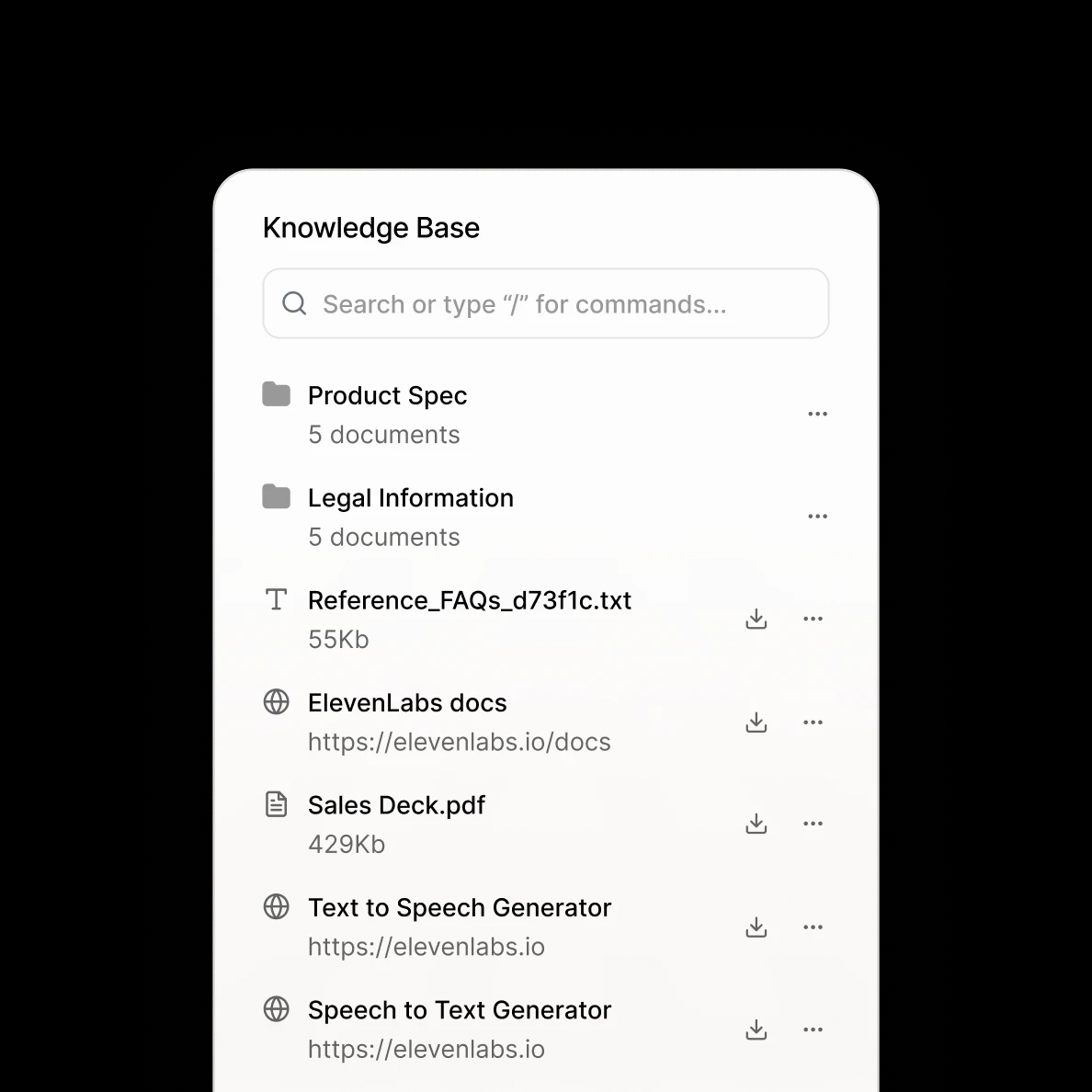The height and width of the screenshot is (1092, 1092).
Task: Download the Sales Deck.pdf file
Action: (x=756, y=824)
